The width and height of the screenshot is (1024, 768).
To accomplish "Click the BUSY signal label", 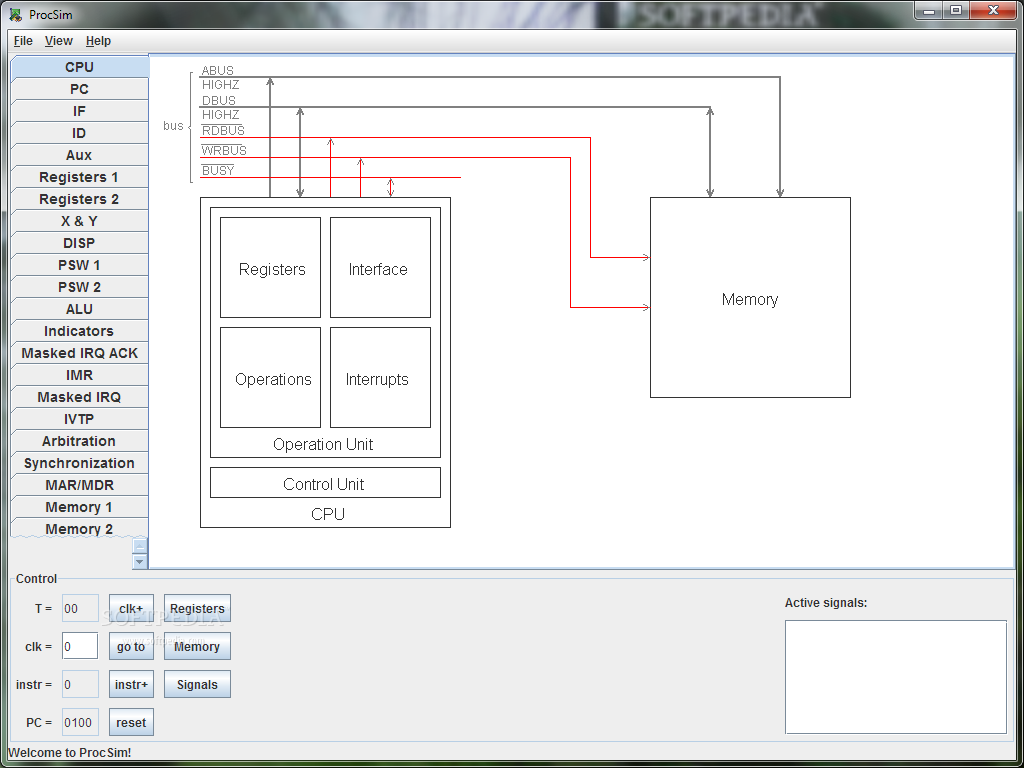I will 218,170.
